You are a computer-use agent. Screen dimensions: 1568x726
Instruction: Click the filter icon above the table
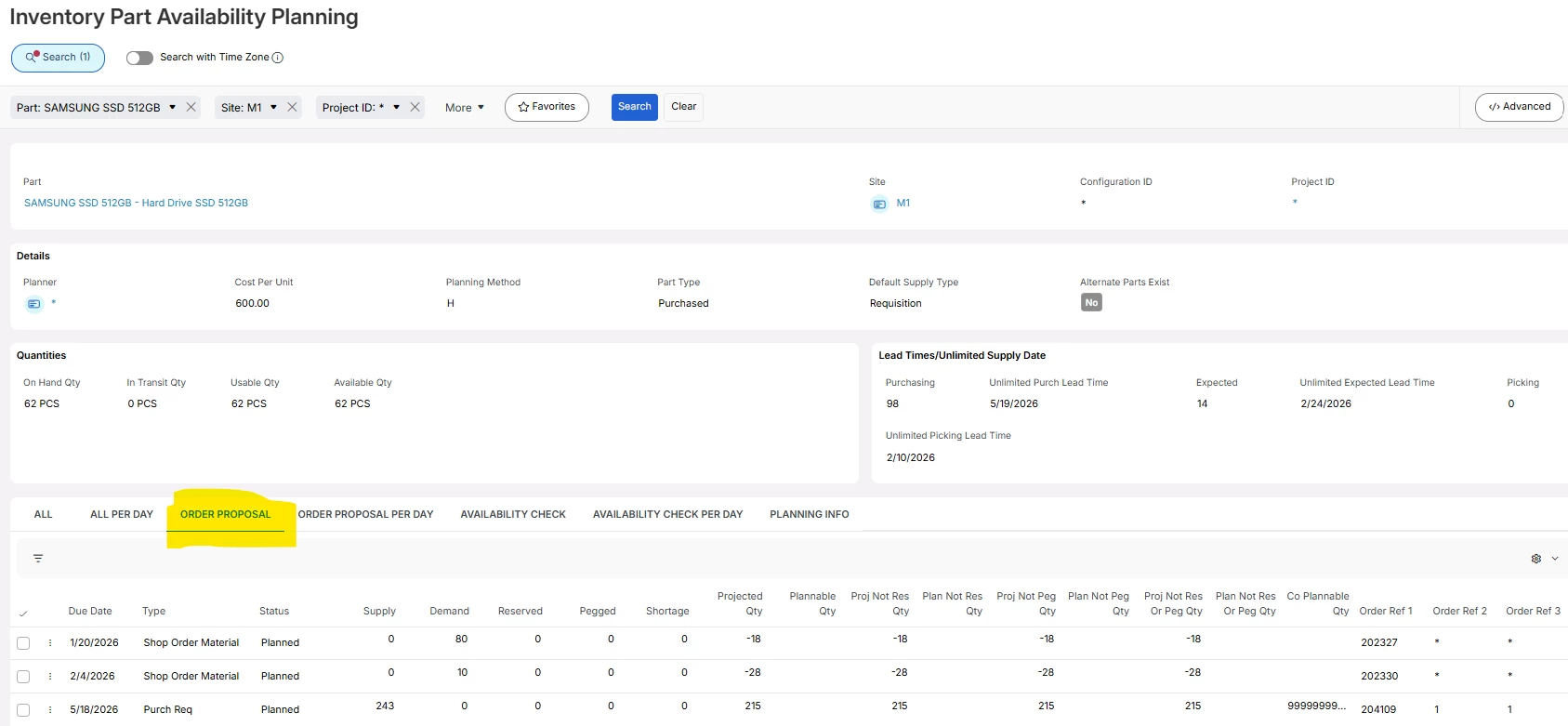tap(38, 559)
